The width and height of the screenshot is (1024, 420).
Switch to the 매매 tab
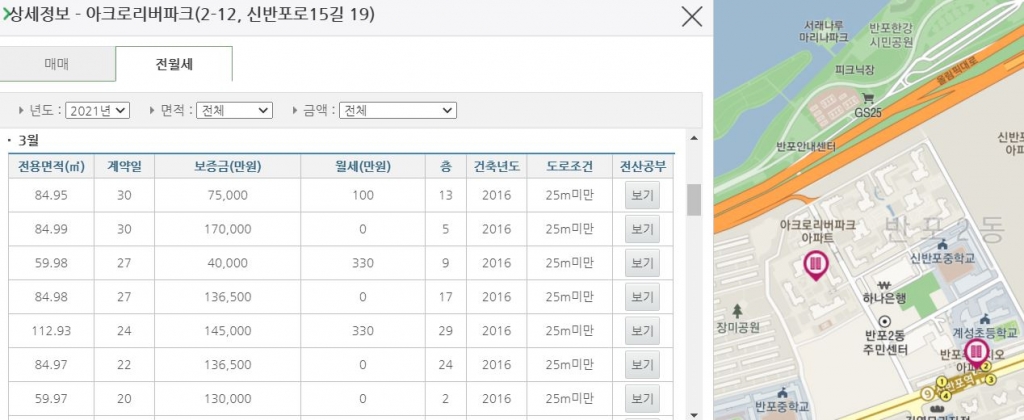57,64
